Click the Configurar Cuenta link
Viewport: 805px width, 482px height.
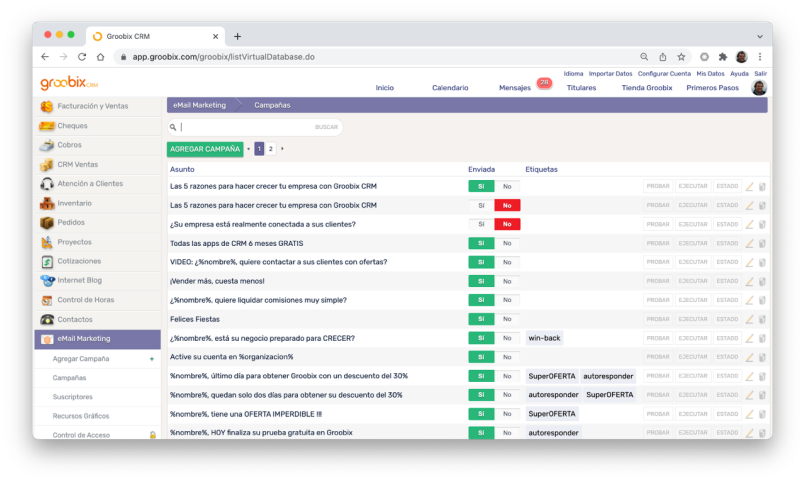click(664, 74)
